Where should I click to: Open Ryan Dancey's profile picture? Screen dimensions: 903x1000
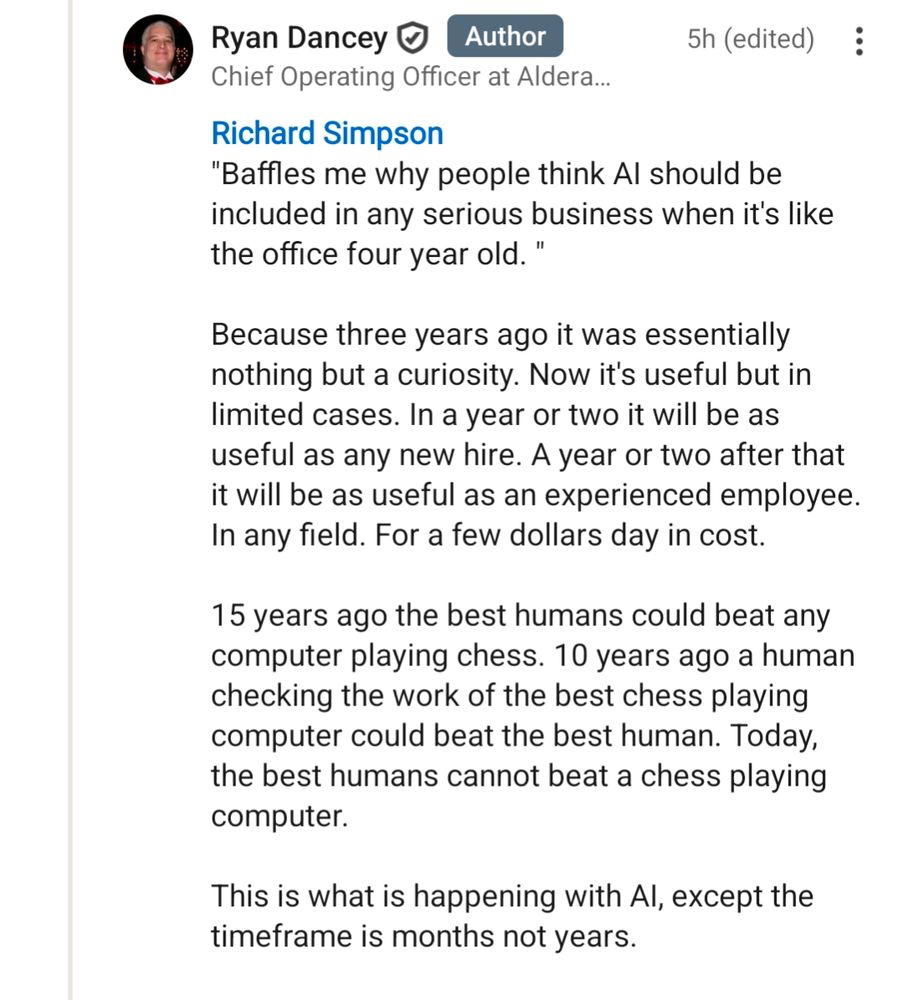(x=157, y=50)
